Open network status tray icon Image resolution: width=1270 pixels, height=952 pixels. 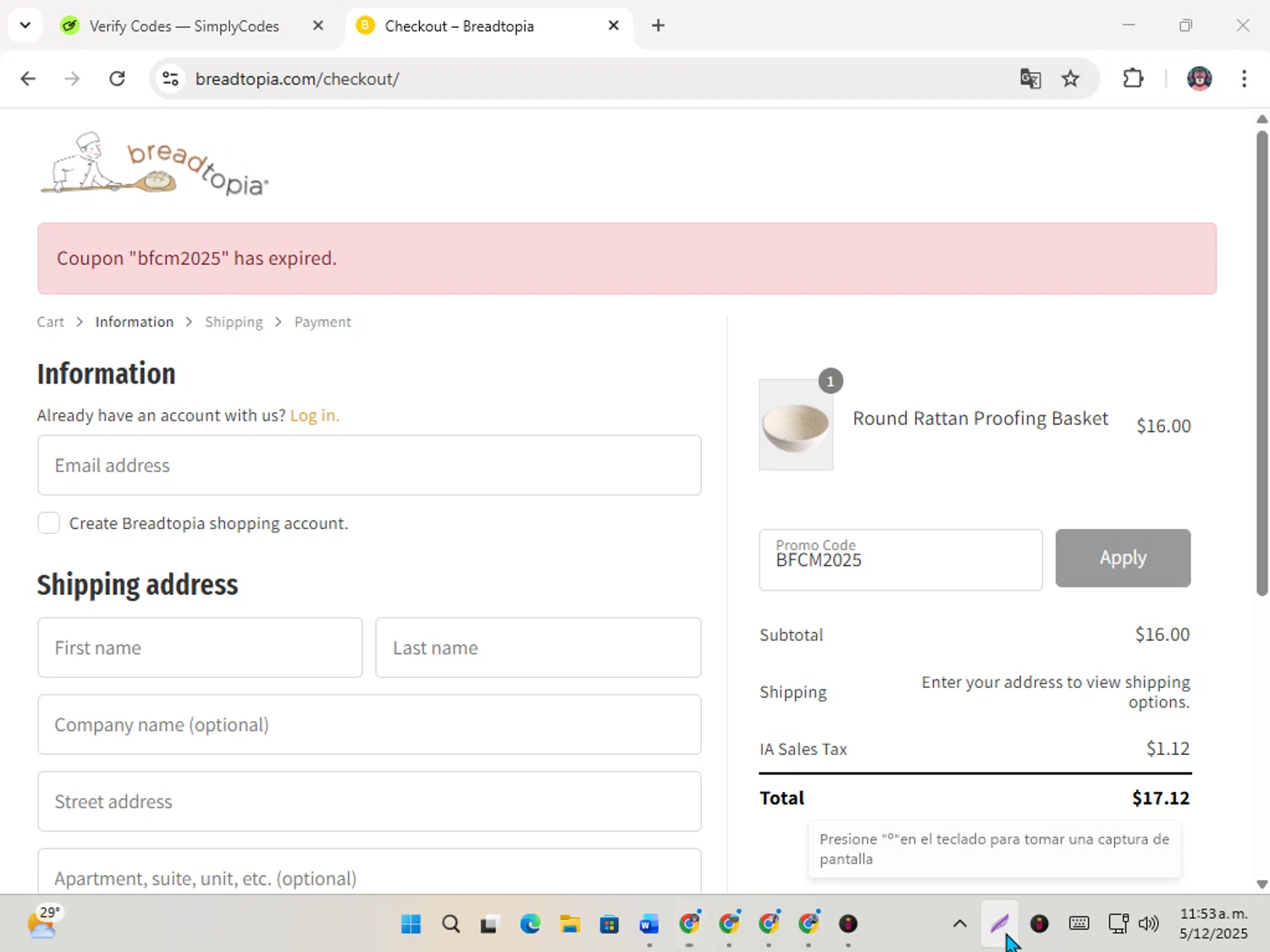[x=1118, y=923]
